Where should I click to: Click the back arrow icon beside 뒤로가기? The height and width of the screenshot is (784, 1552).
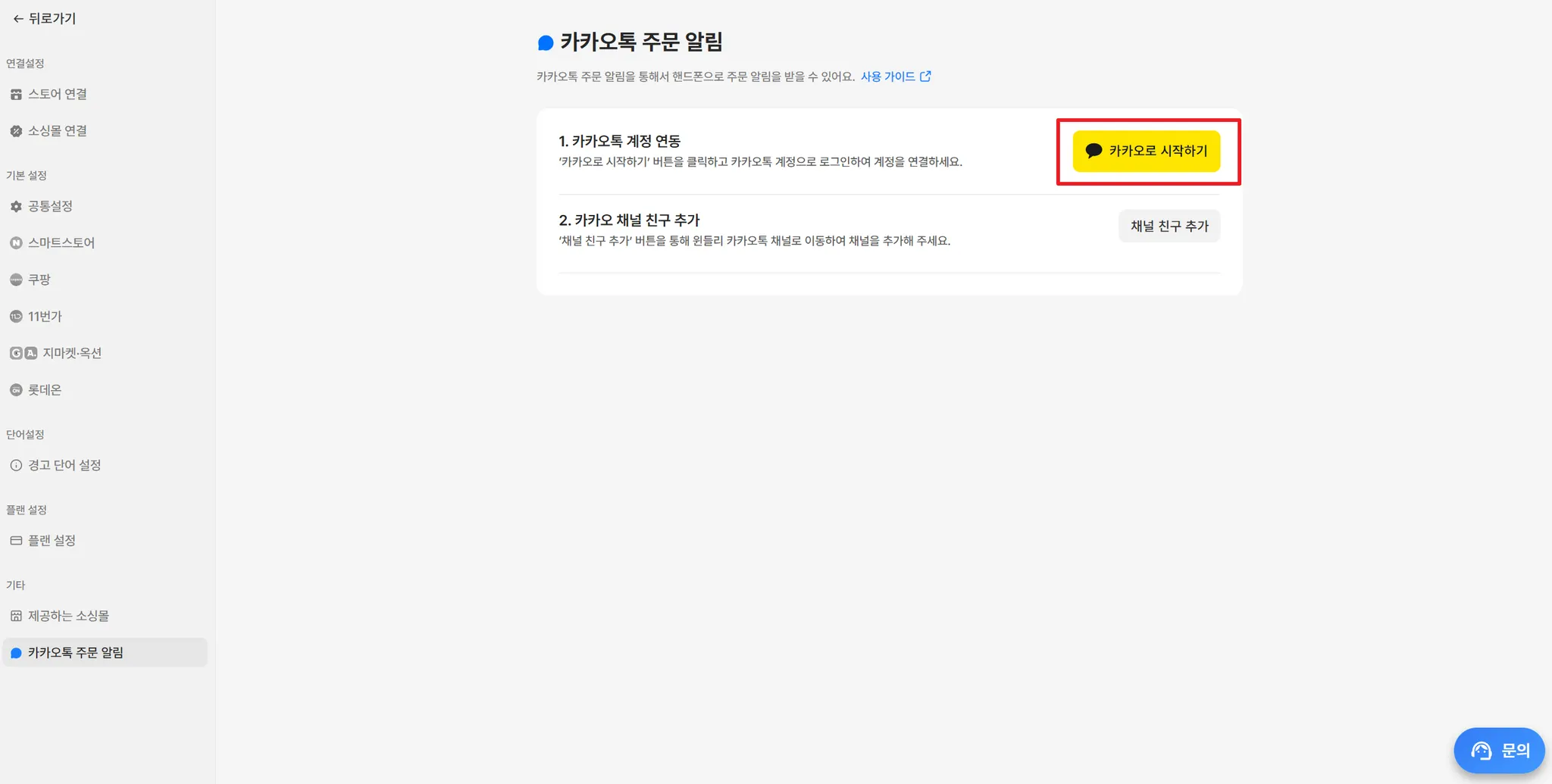point(18,19)
